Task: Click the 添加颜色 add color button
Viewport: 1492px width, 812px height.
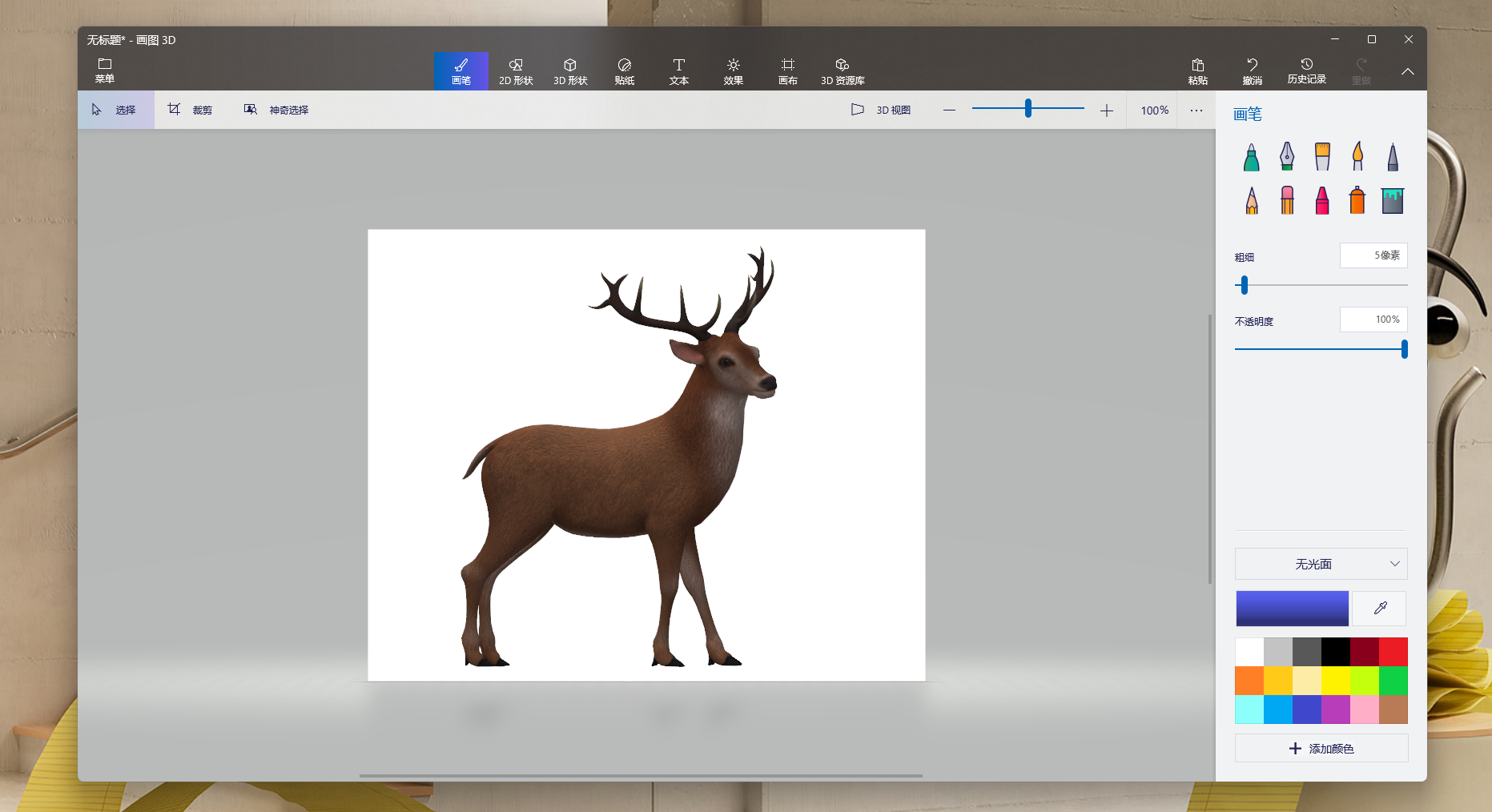Action: click(x=1321, y=748)
